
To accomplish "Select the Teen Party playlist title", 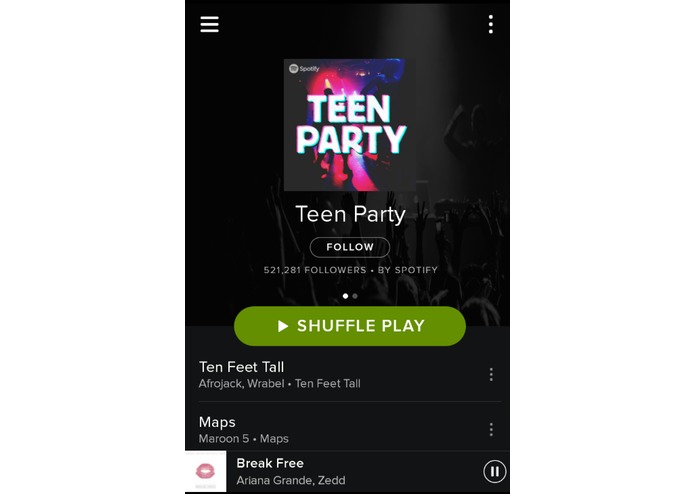I will [350, 214].
